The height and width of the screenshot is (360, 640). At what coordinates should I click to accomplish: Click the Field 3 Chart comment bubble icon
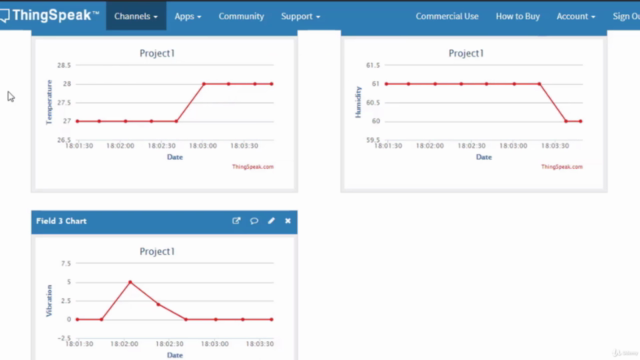point(254,221)
